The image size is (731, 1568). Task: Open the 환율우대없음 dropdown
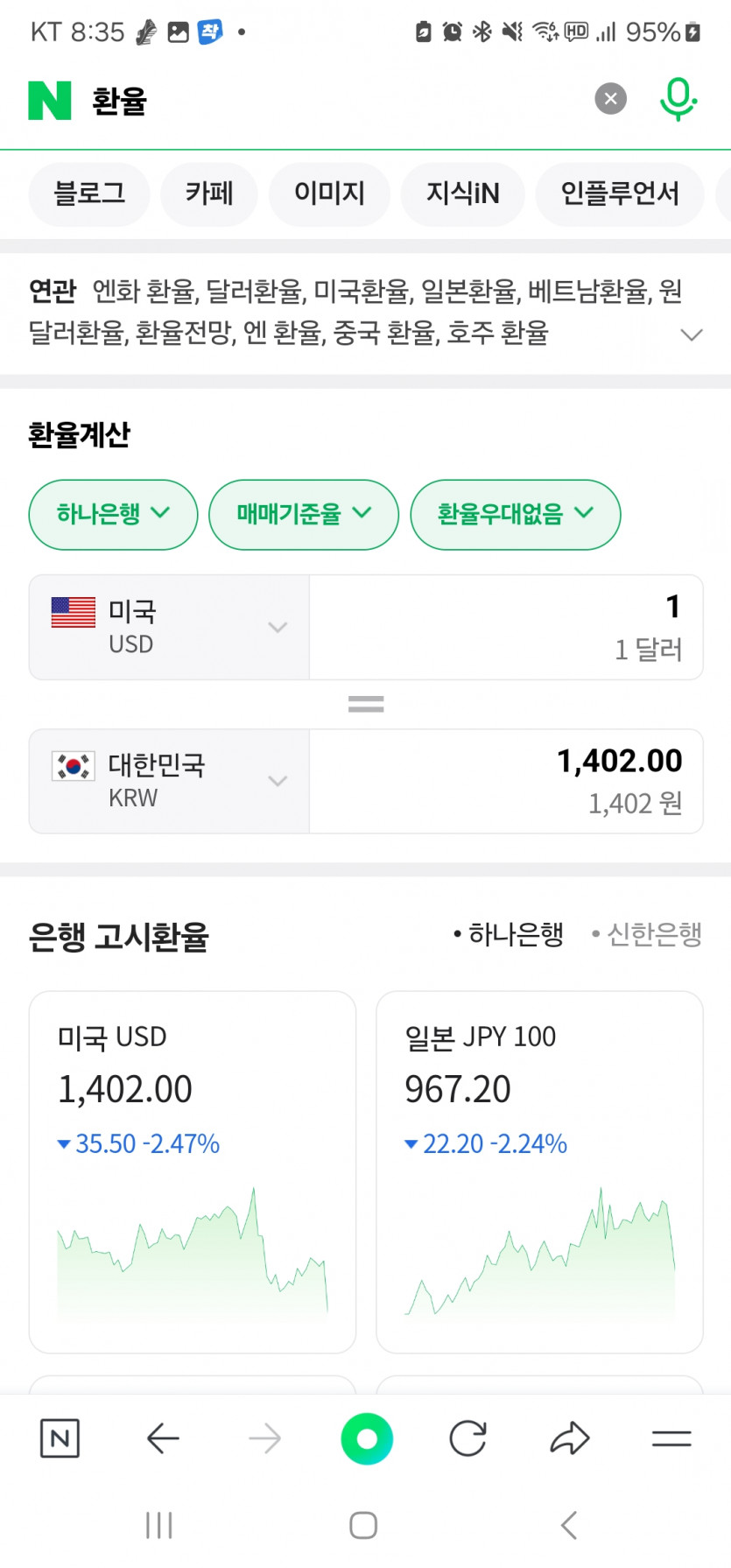tap(515, 514)
